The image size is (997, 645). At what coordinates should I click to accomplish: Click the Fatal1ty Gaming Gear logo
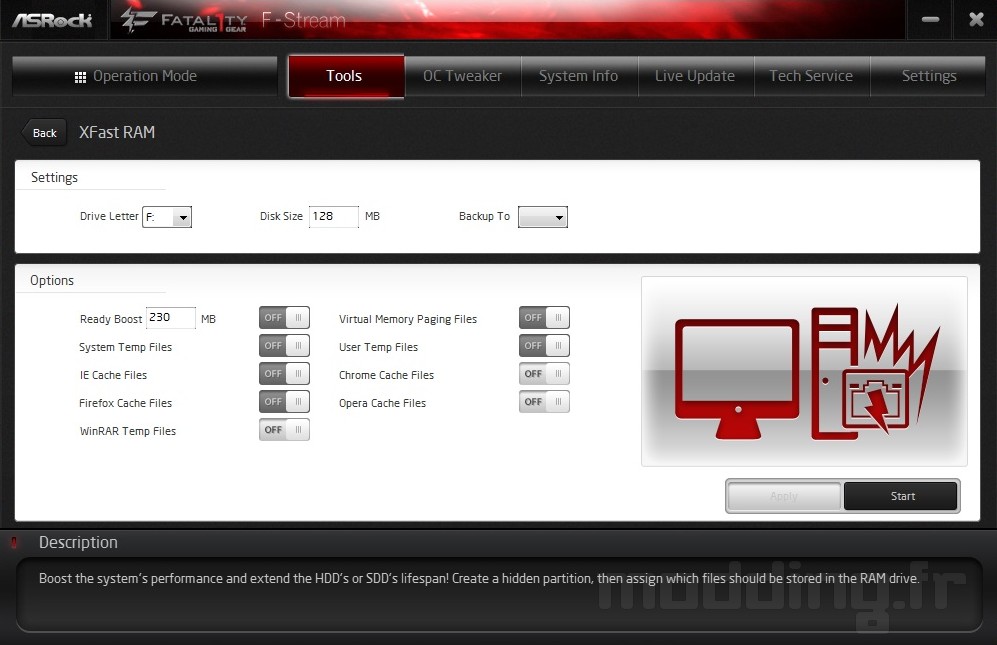click(184, 20)
